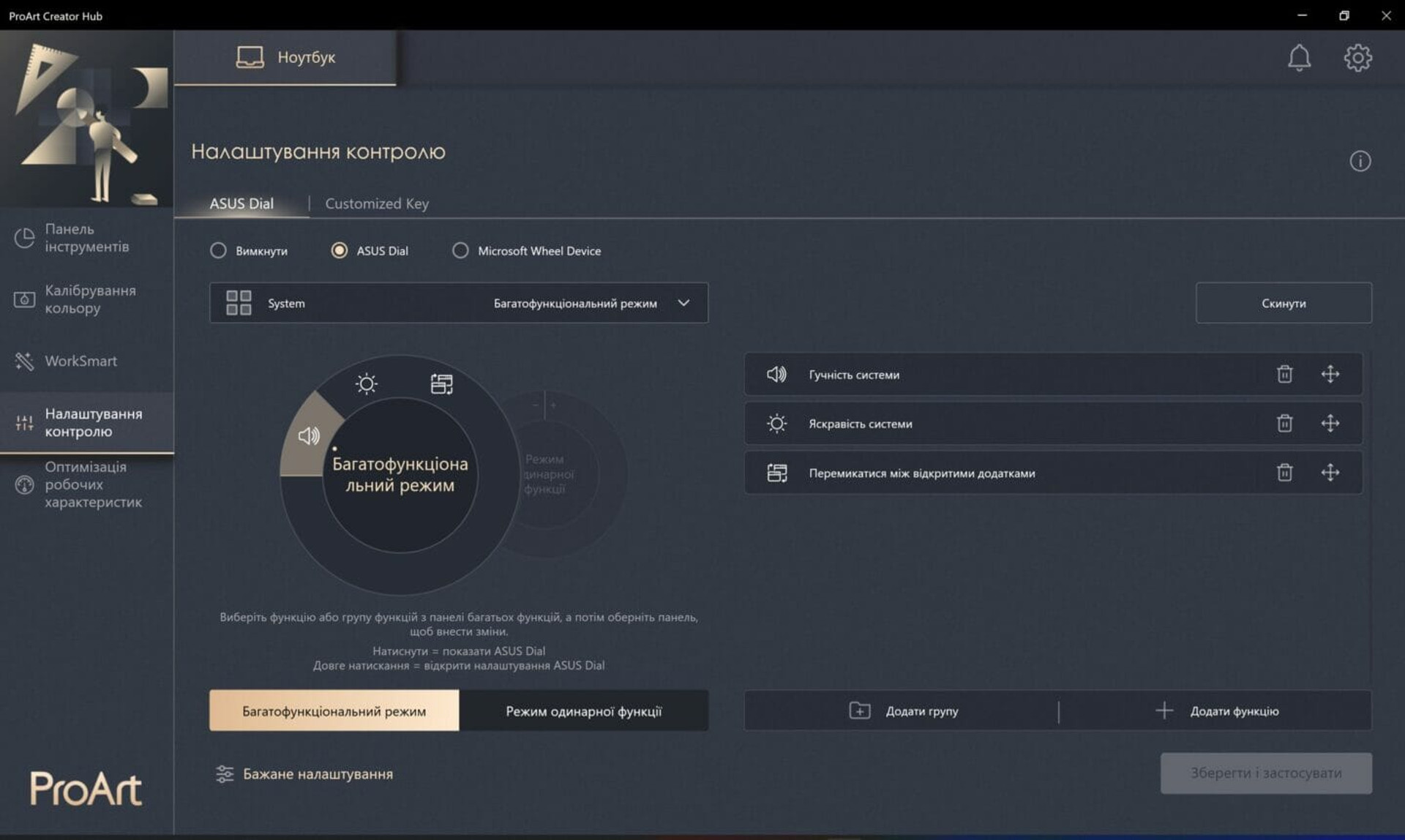
Task: Click Перемикатися між відкритими додатками label
Action: tap(921, 473)
